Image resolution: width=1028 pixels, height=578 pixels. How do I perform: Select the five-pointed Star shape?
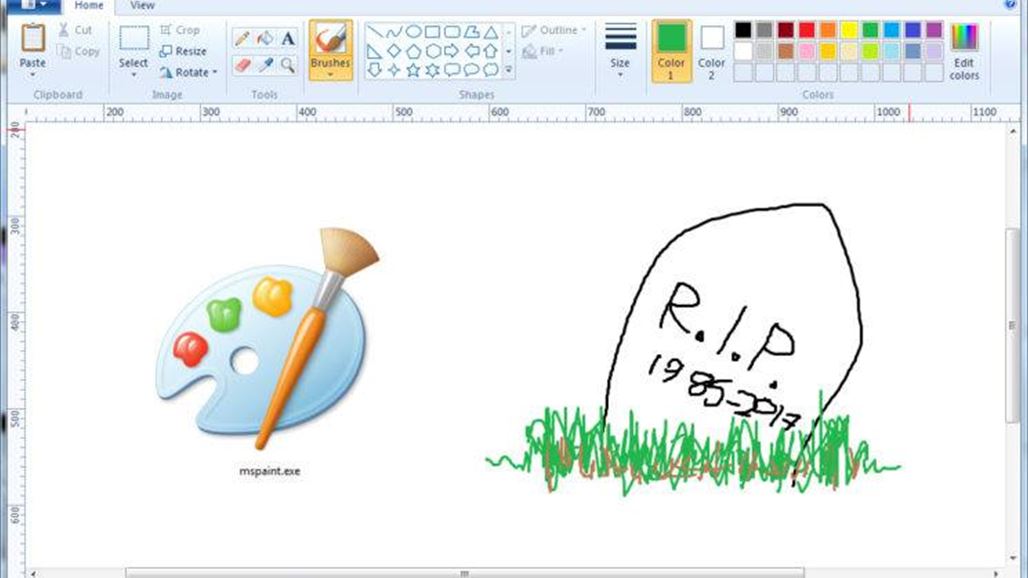[414, 70]
